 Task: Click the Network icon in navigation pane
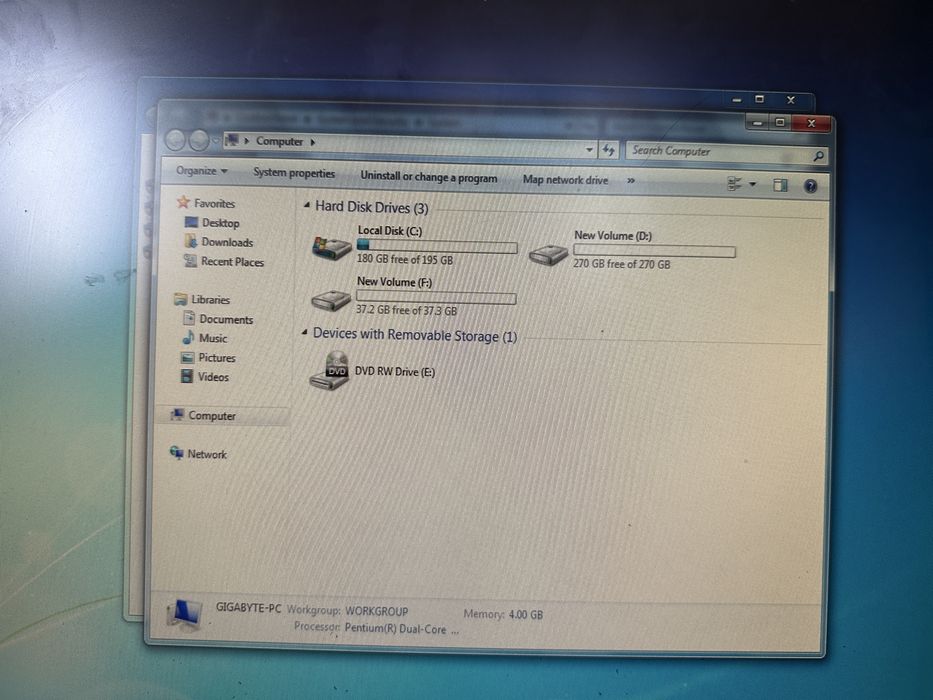[176, 452]
